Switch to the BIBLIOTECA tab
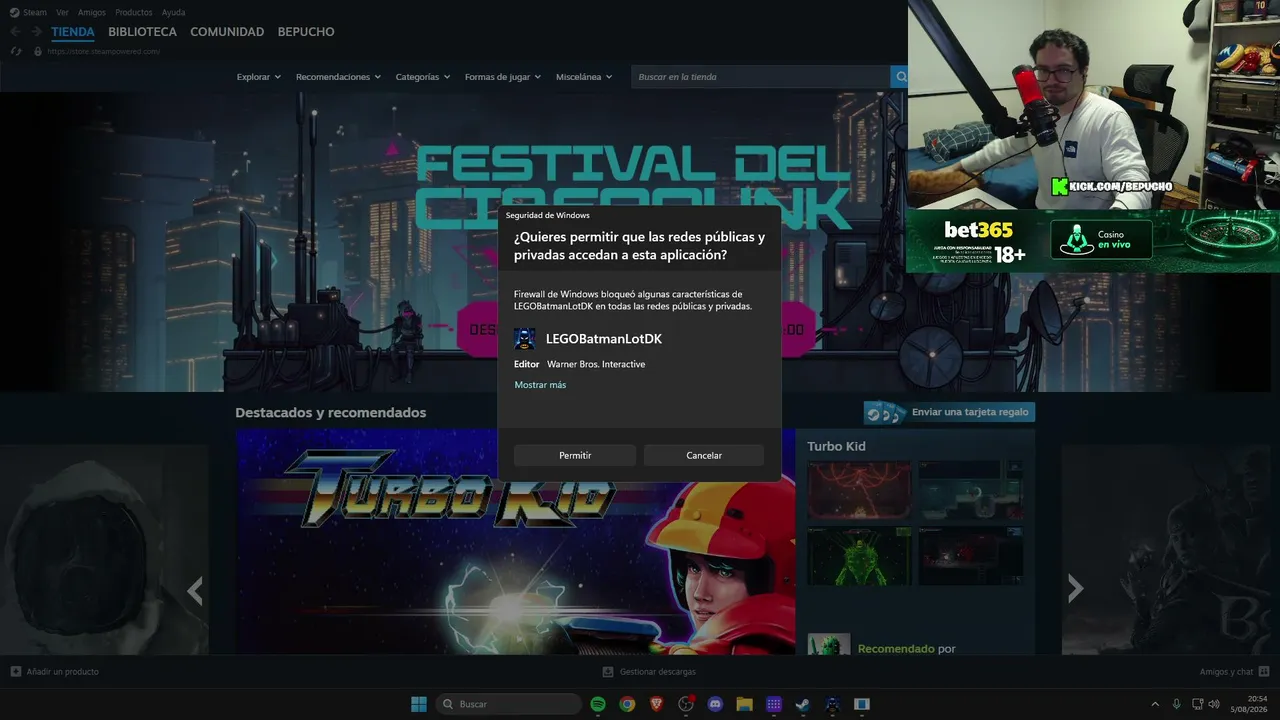The width and height of the screenshot is (1280, 720). pos(143,32)
